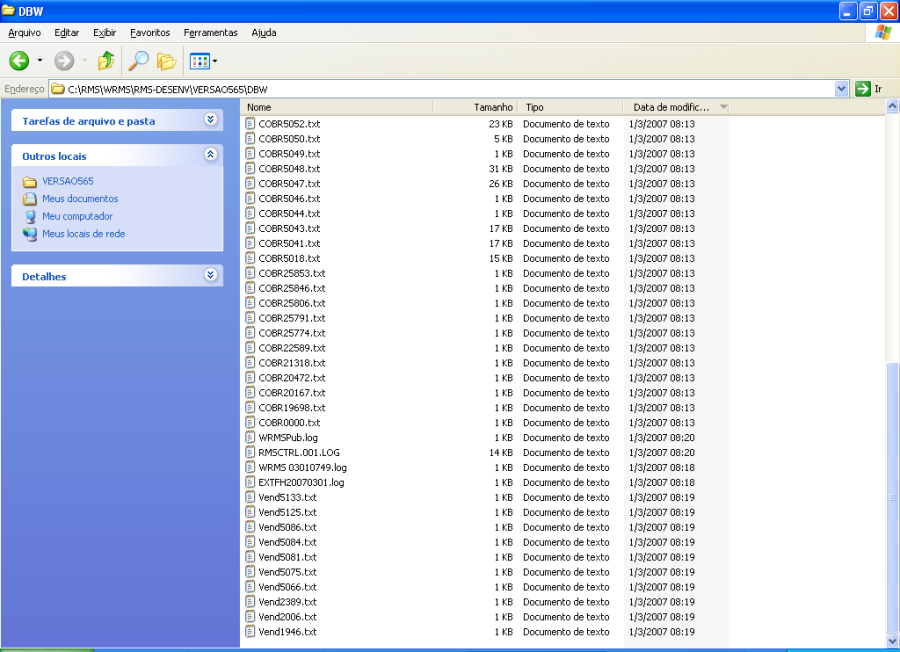The width and height of the screenshot is (900, 652).
Task: Click the vertical scrollbar thumb
Action: point(893,497)
